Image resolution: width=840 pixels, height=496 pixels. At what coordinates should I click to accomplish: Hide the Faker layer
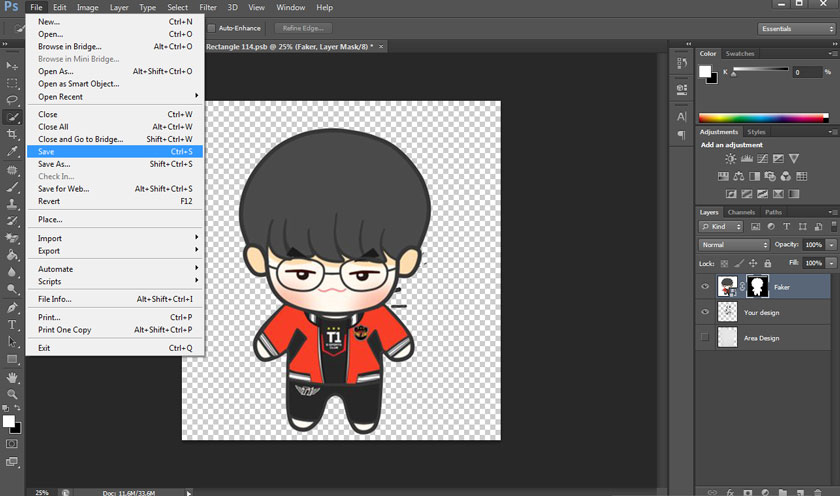click(x=705, y=287)
